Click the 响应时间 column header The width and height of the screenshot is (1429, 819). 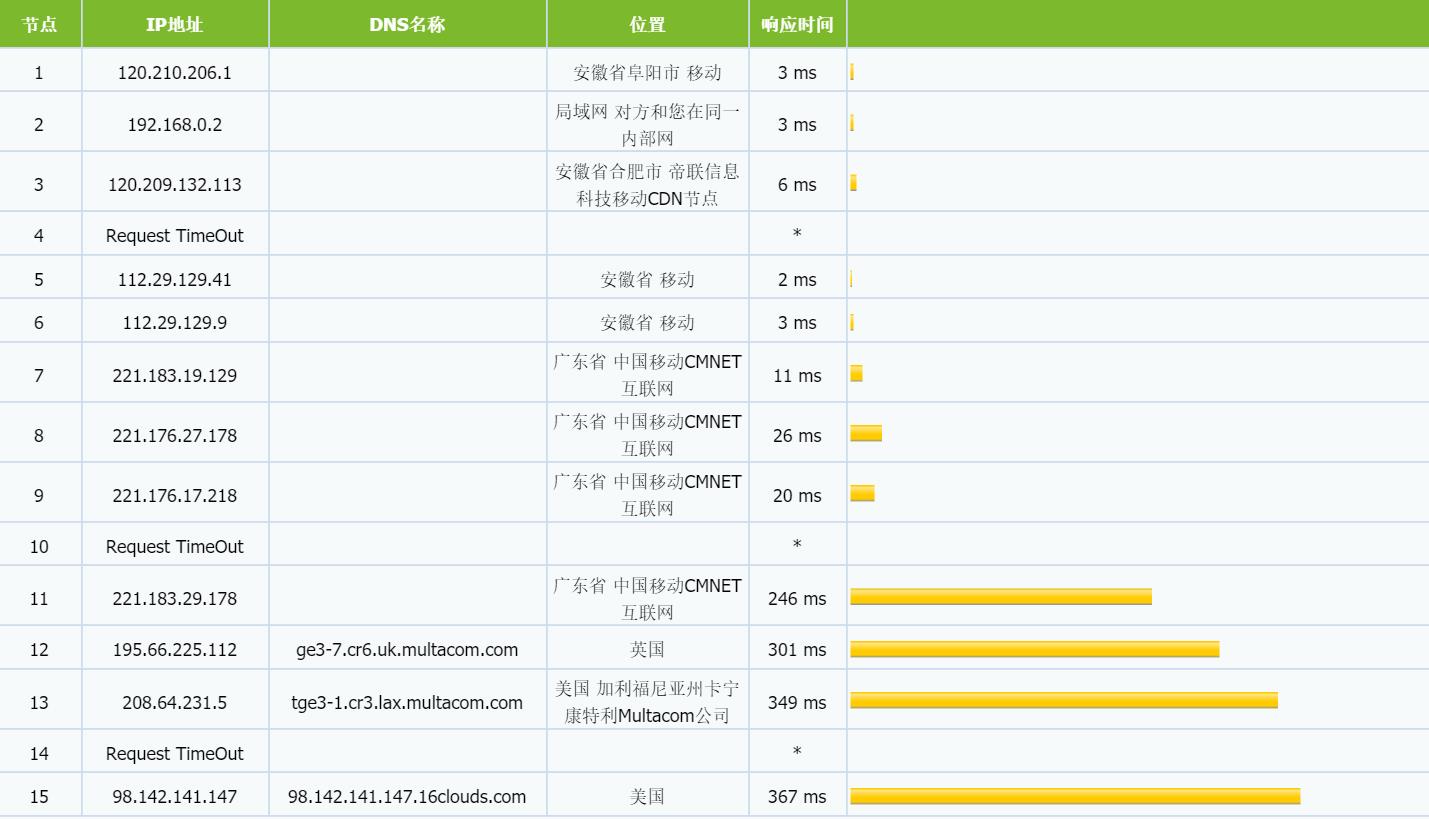coord(797,24)
